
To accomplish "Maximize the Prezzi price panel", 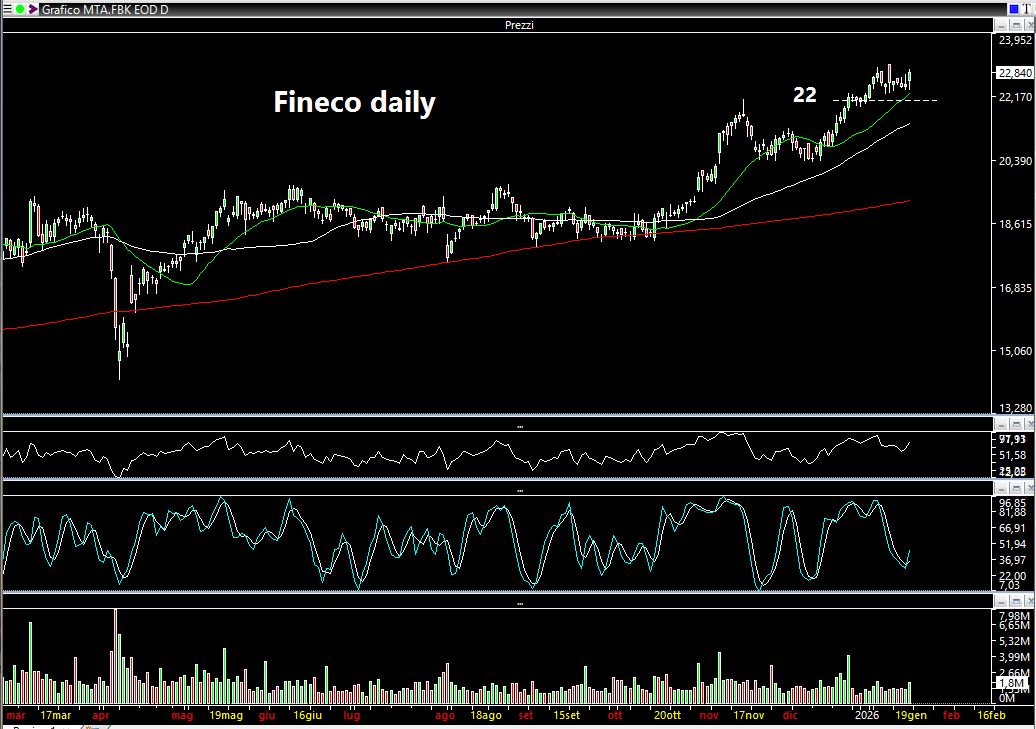I will [1016, 25].
